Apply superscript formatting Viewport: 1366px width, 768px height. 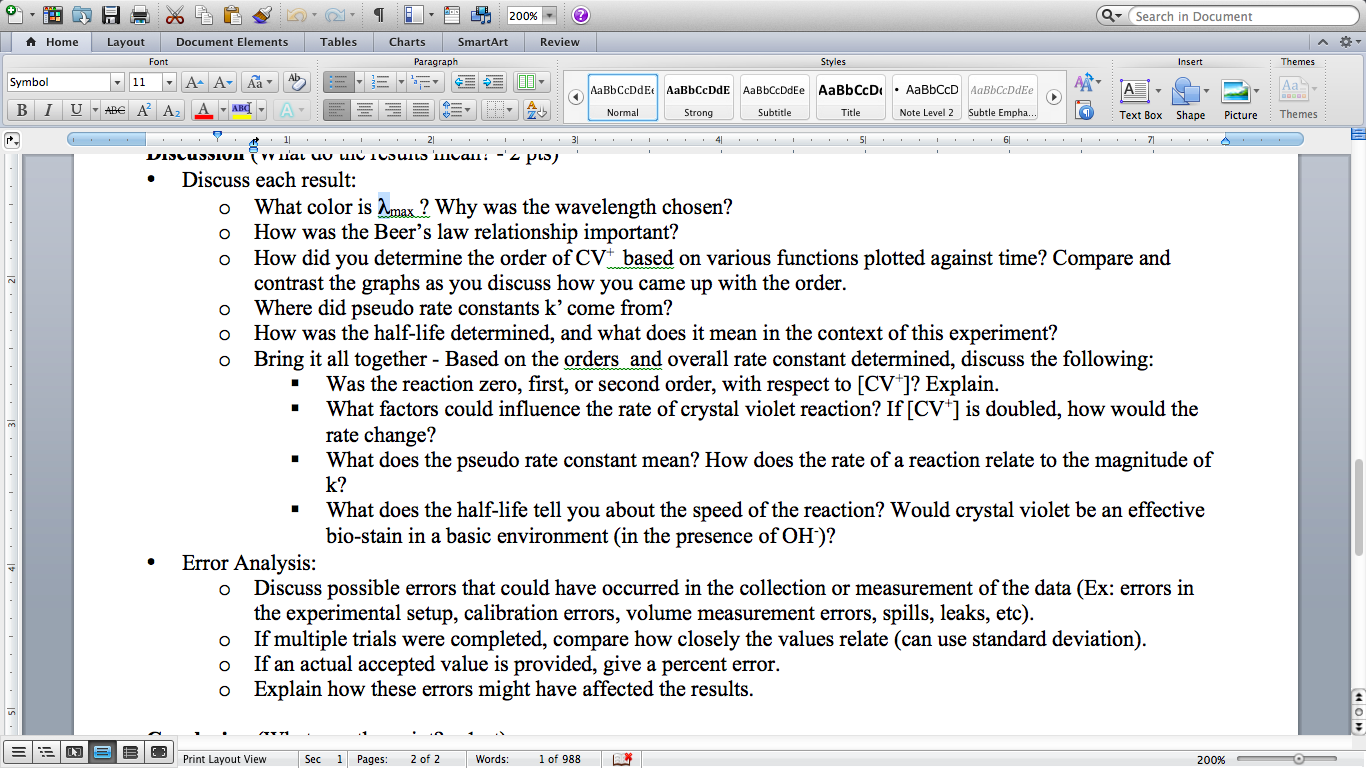point(144,110)
